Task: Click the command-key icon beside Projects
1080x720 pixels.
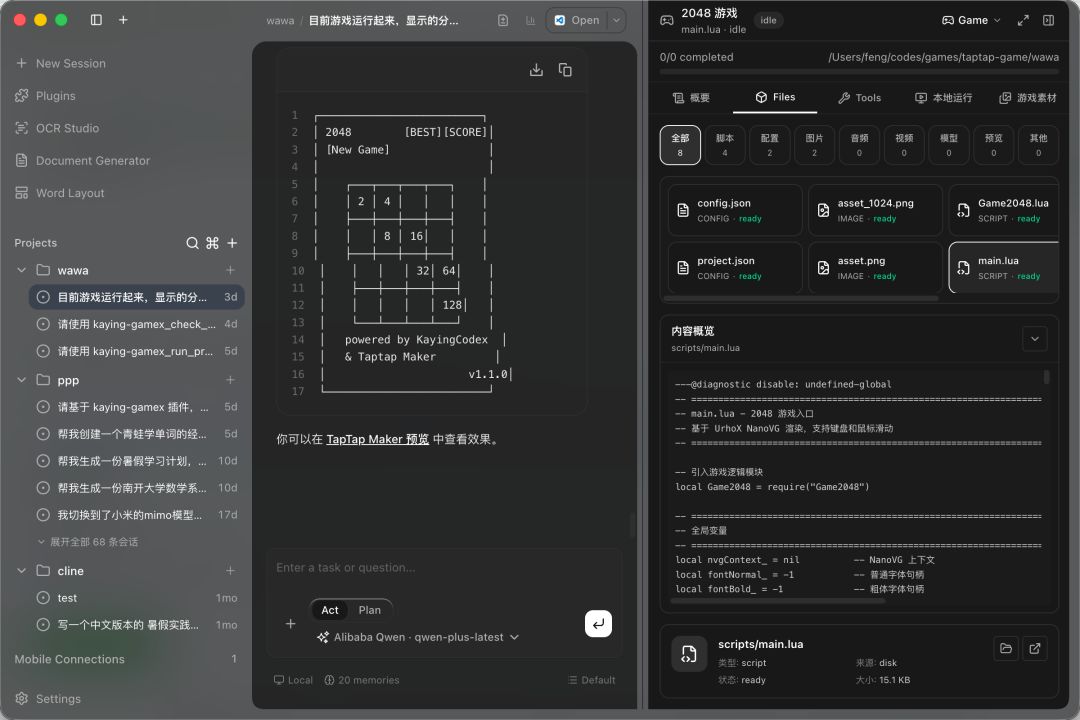Action: pos(212,243)
